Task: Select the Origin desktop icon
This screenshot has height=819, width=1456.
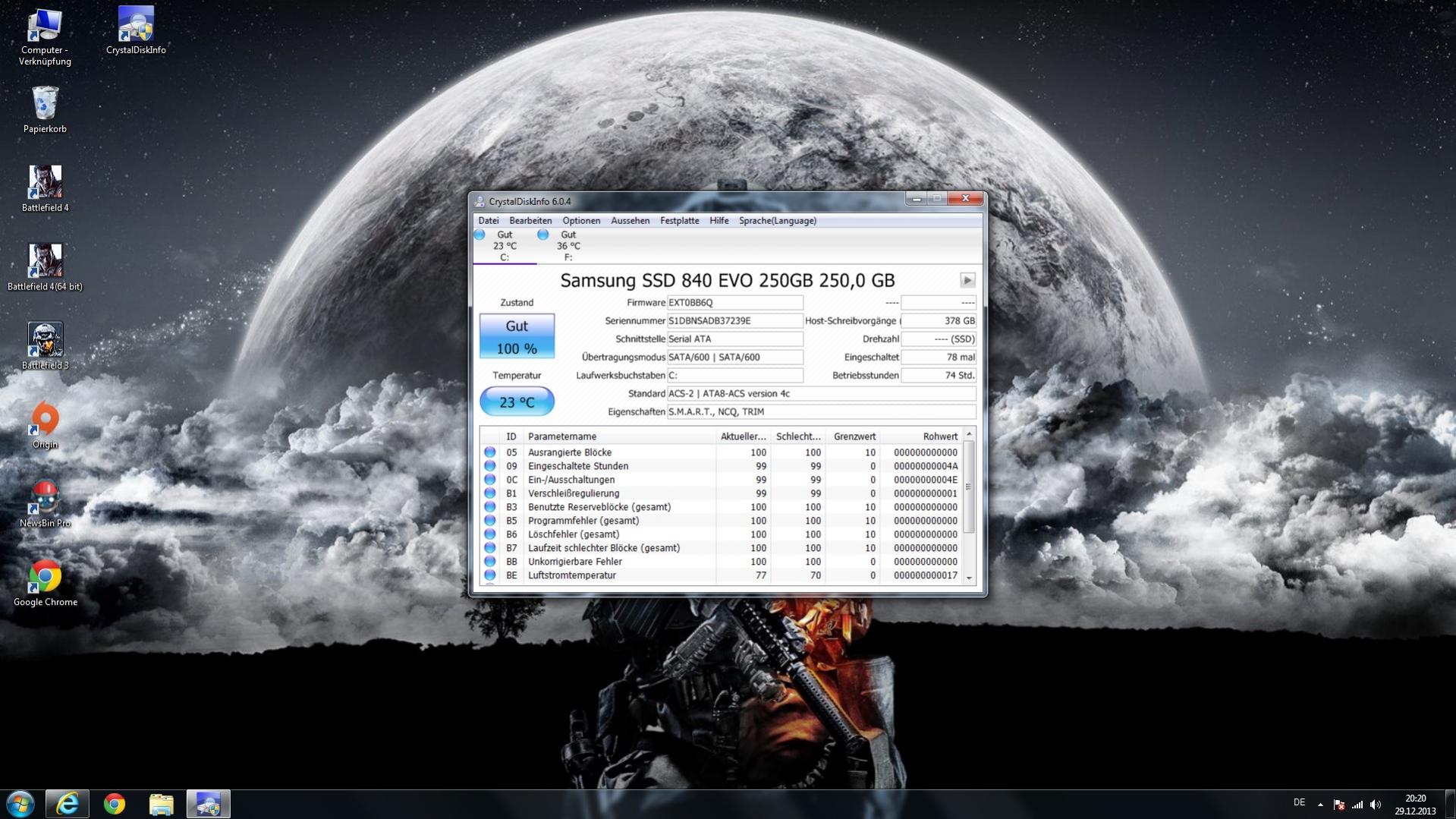Action: 45,425
